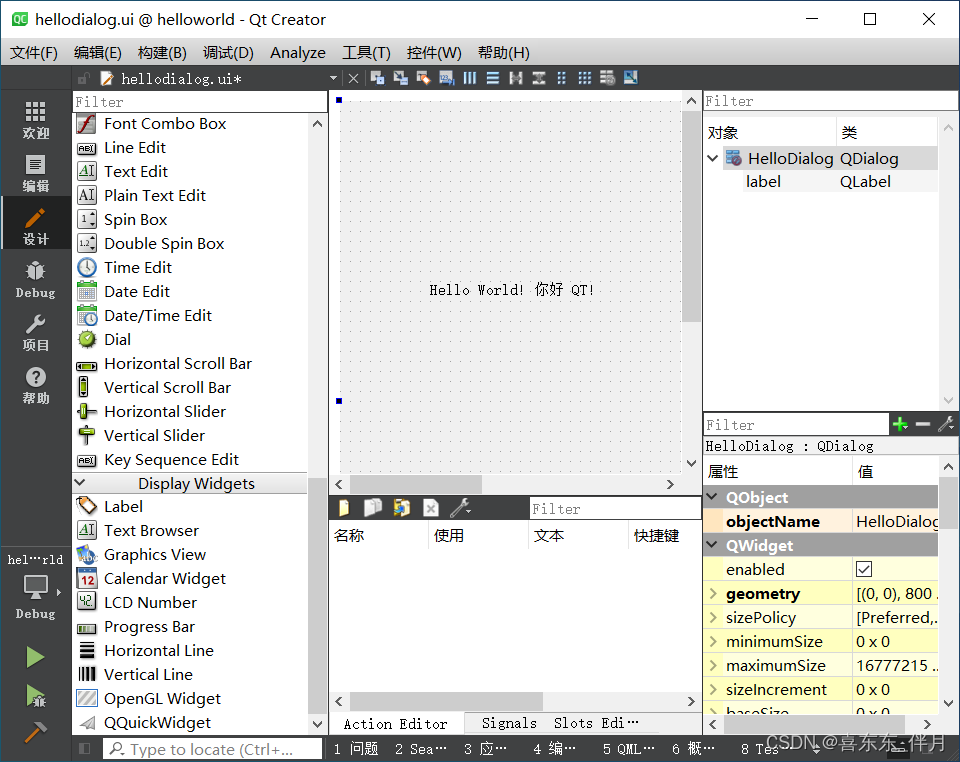960x762 pixels.
Task: Apply Lay Out Horizontally in Splitter
Action: (x=516, y=78)
